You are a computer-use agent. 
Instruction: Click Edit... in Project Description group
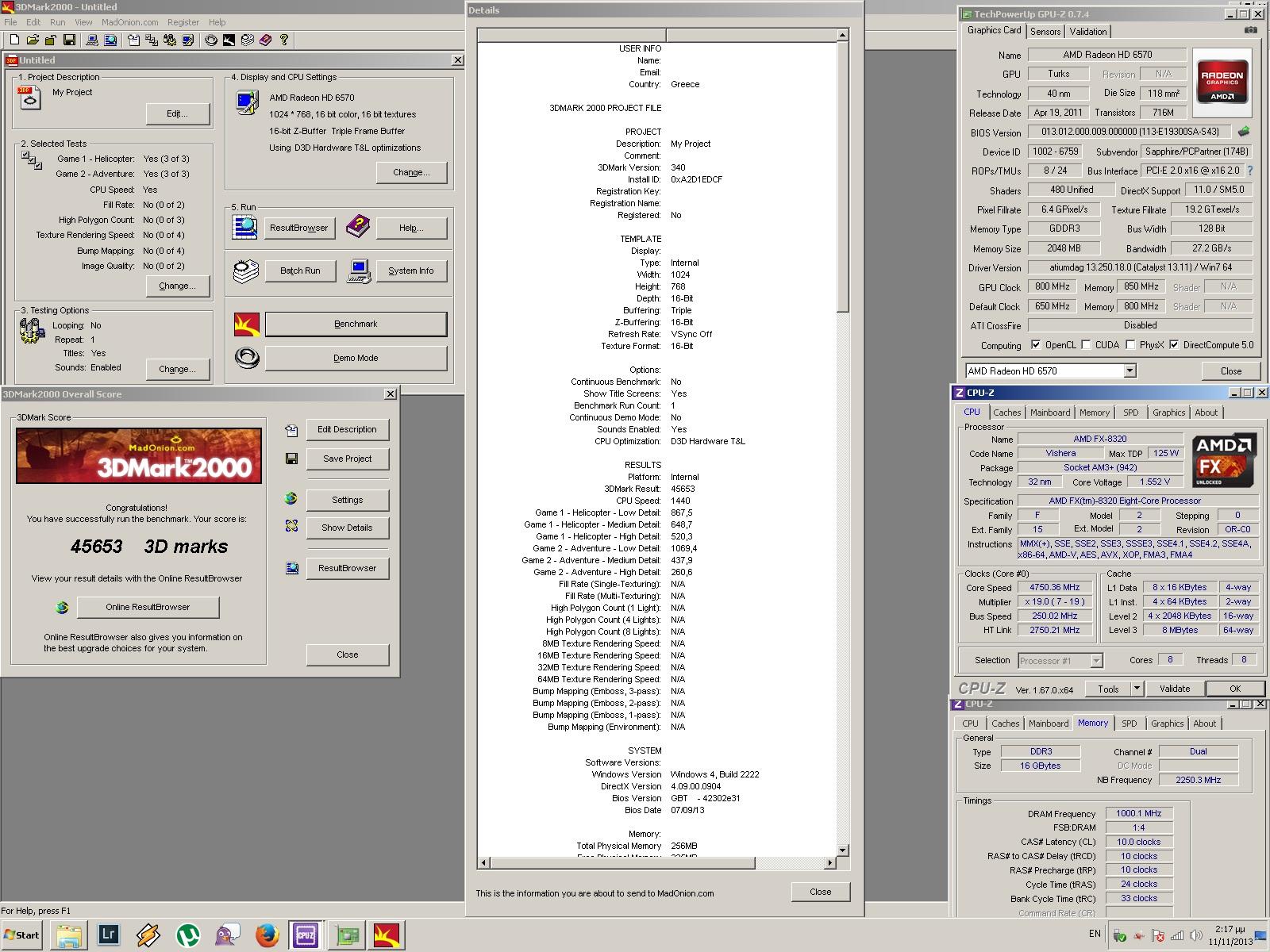pos(177,113)
